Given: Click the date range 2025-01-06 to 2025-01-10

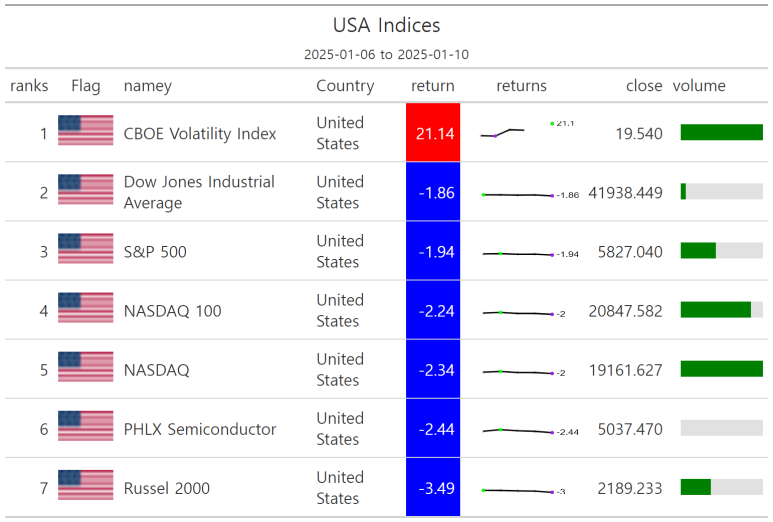Looking at the screenshot, I should (386, 54).
